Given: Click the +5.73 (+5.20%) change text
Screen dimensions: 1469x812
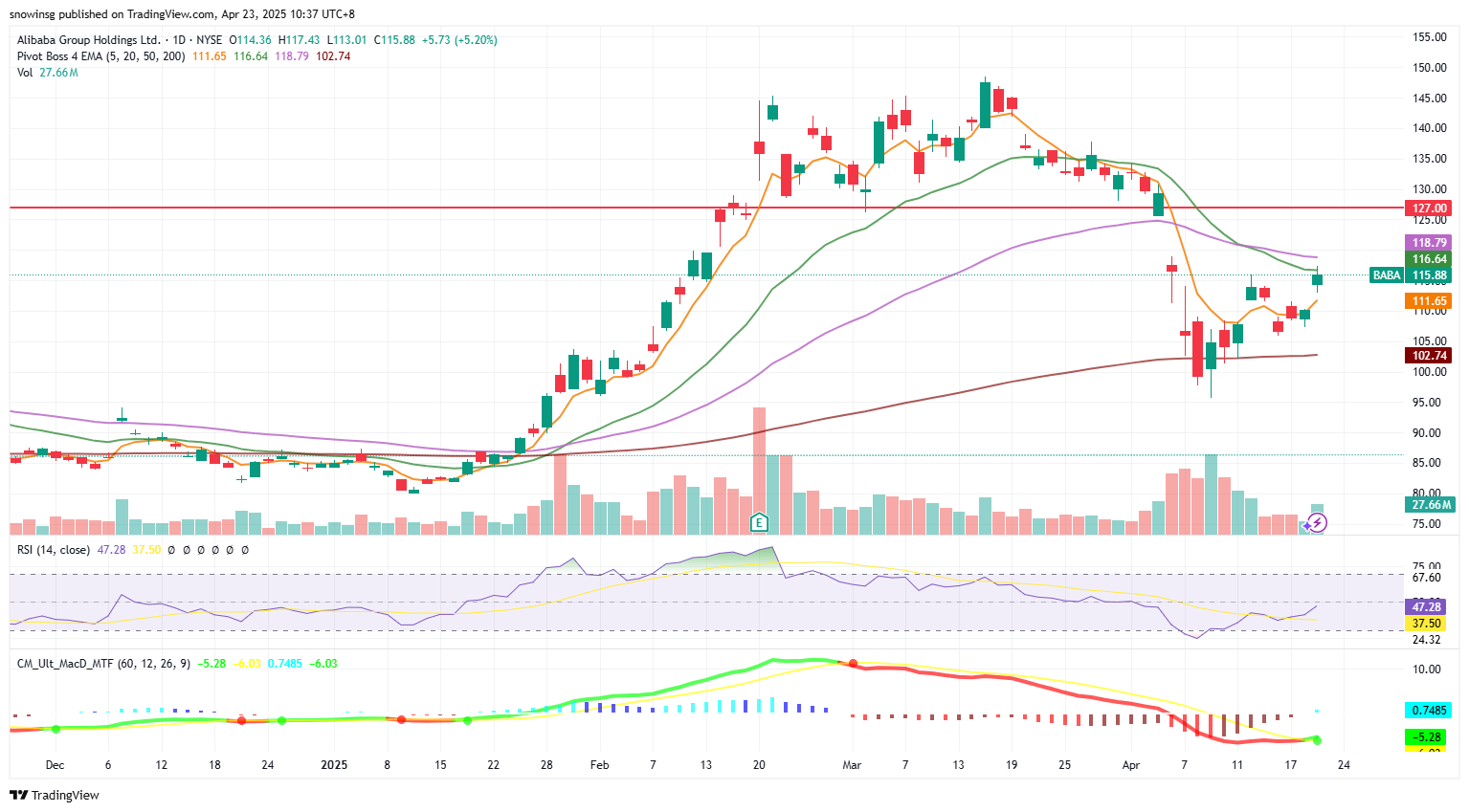Looking at the screenshot, I should point(459,40).
